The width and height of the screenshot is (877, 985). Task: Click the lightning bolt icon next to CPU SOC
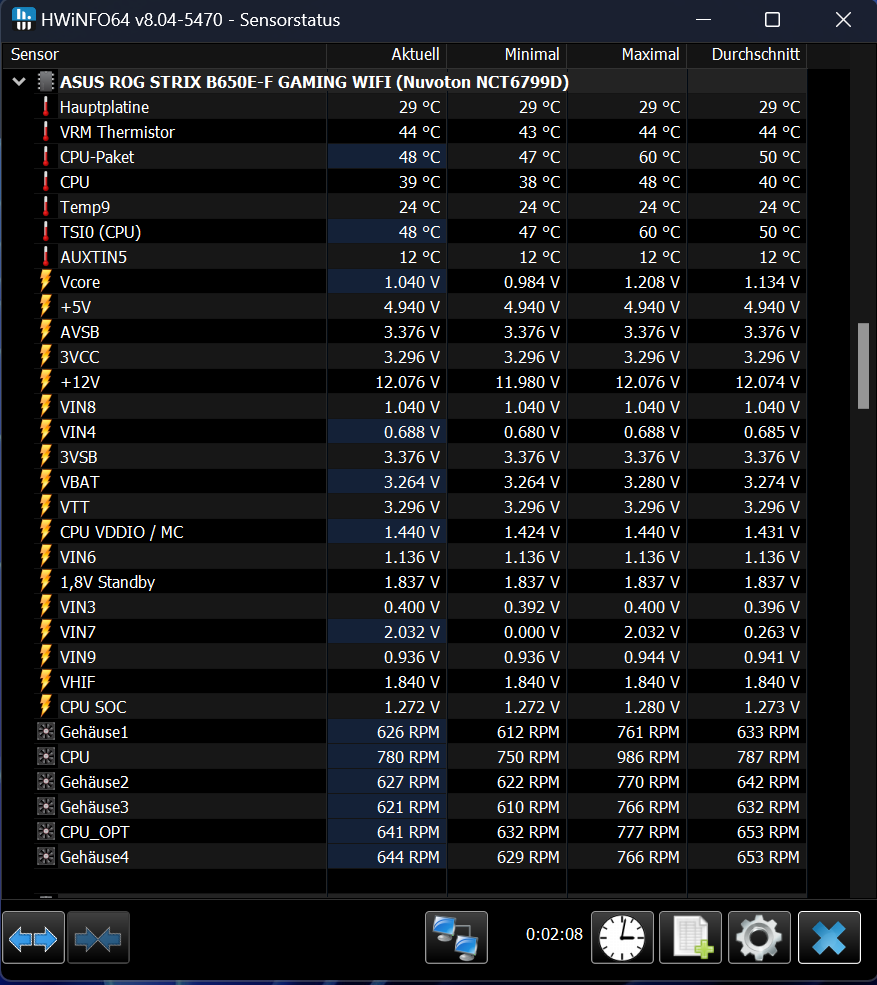pyautogui.click(x=46, y=707)
